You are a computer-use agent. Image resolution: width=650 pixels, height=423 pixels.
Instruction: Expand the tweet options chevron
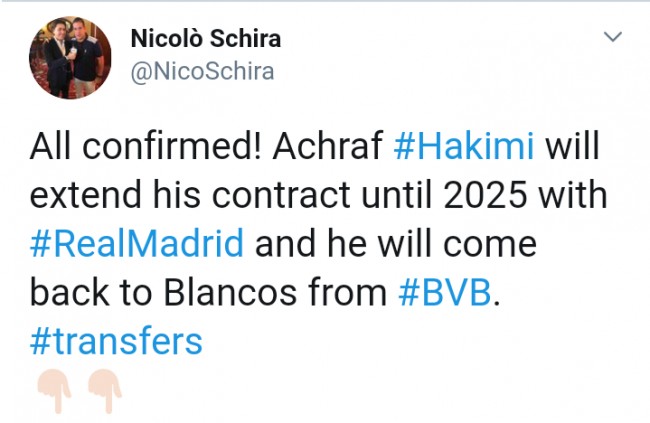610,38
